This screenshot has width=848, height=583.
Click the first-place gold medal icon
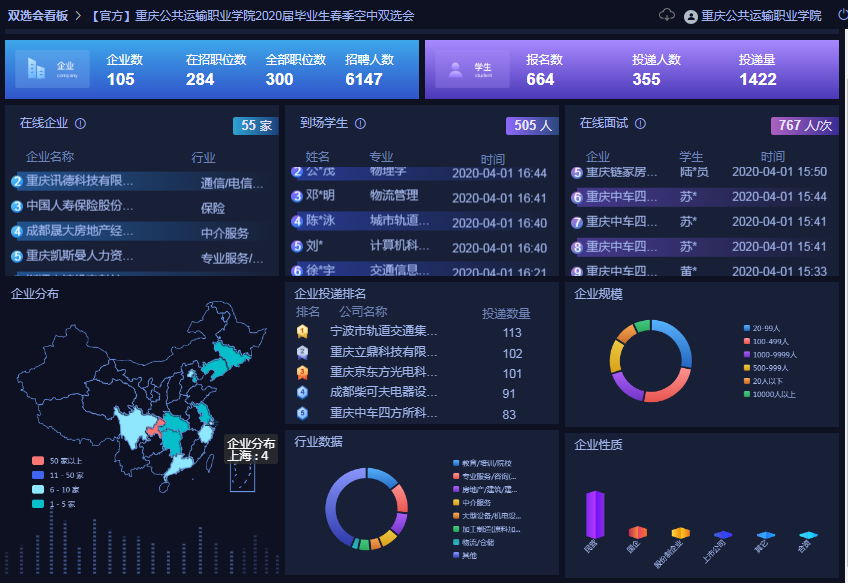302,332
